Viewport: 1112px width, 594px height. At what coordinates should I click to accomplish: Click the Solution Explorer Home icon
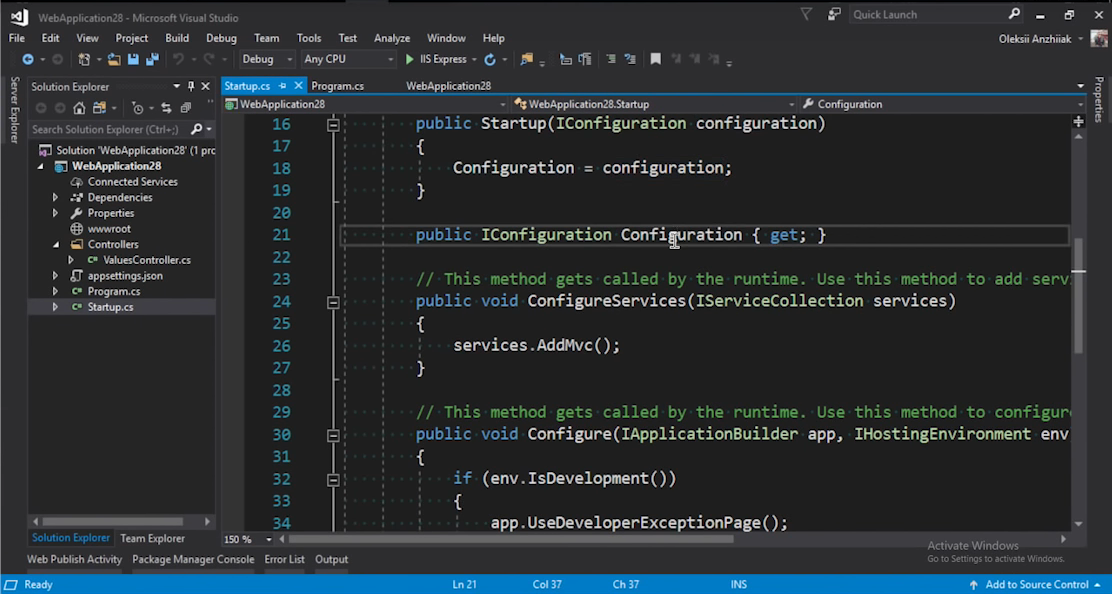[x=79, y=108]
